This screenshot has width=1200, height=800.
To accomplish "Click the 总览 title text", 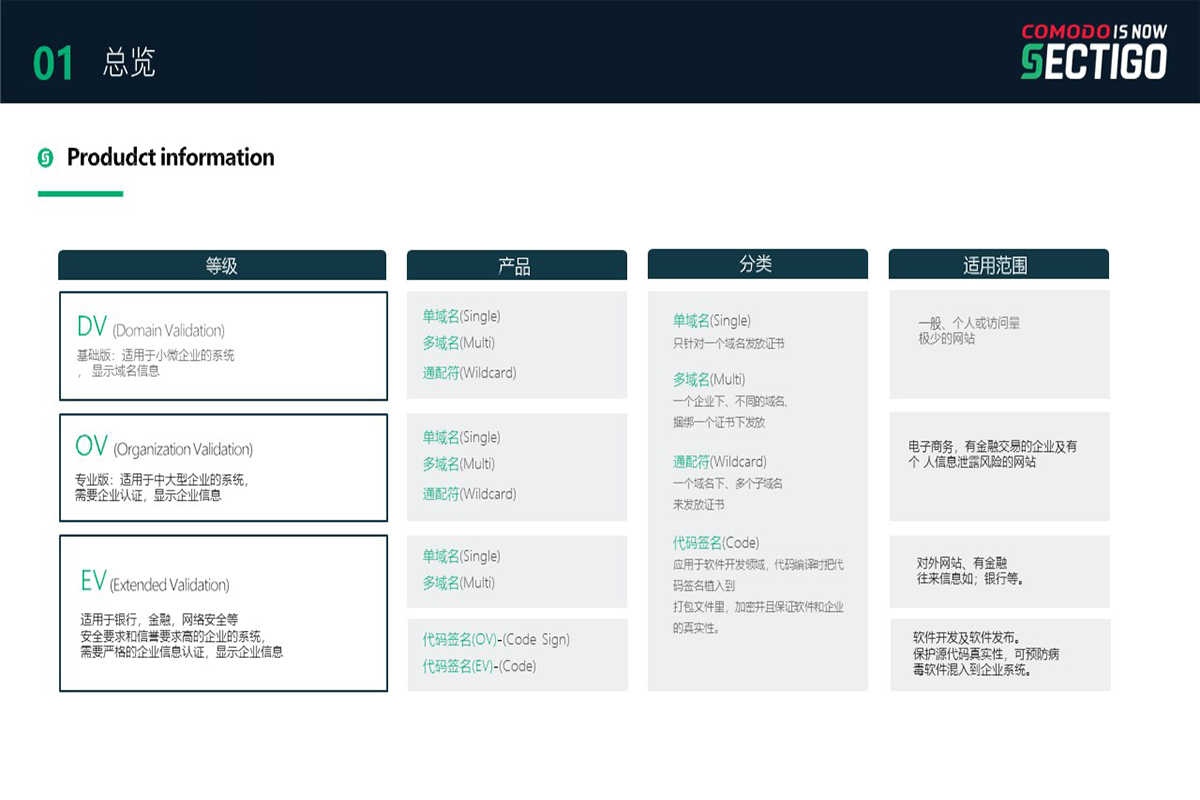I will pyautogui.click(x=129, y=62).
